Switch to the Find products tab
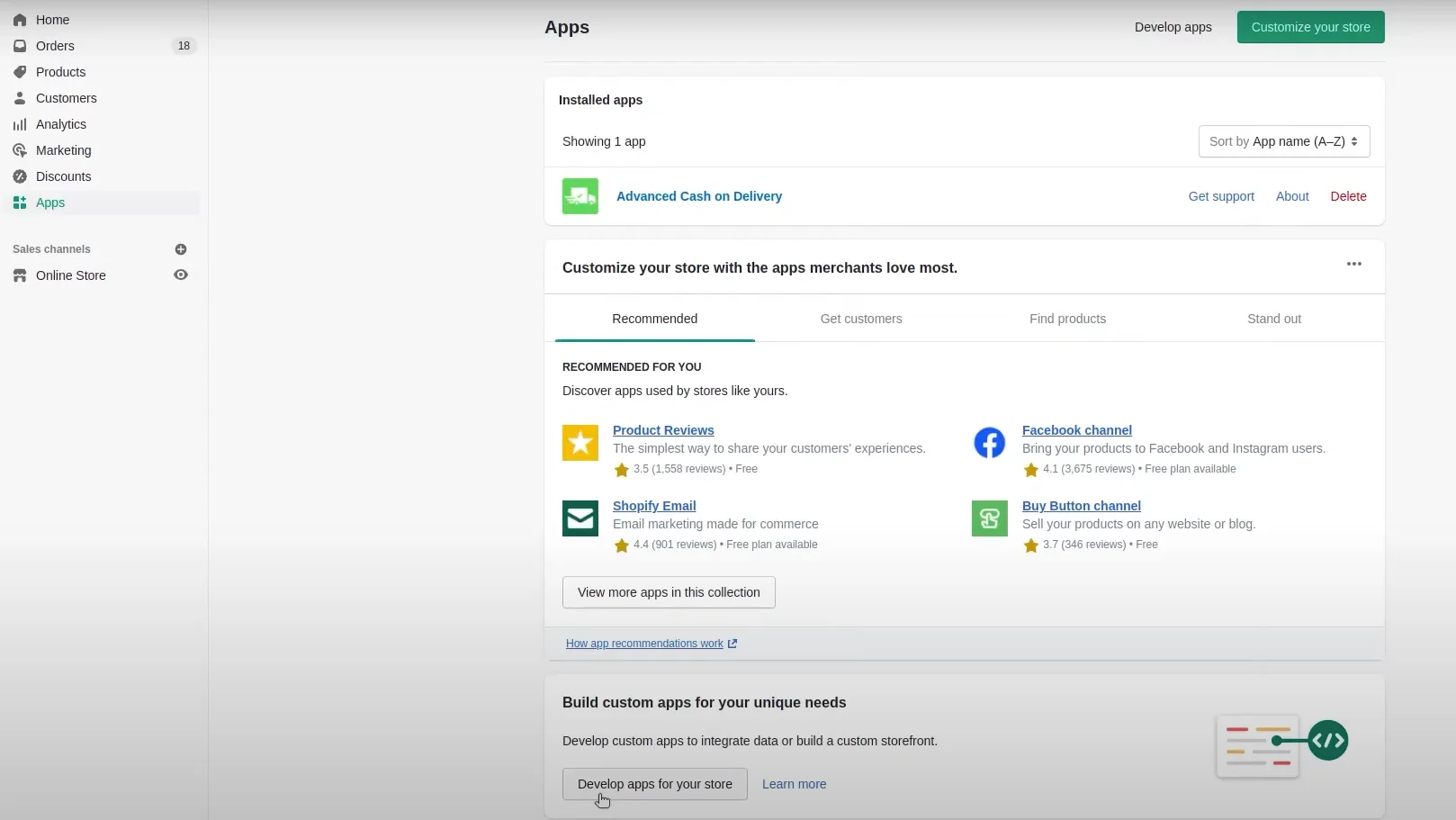This screenshot has width=1456, height=820. pos(1068,319)
